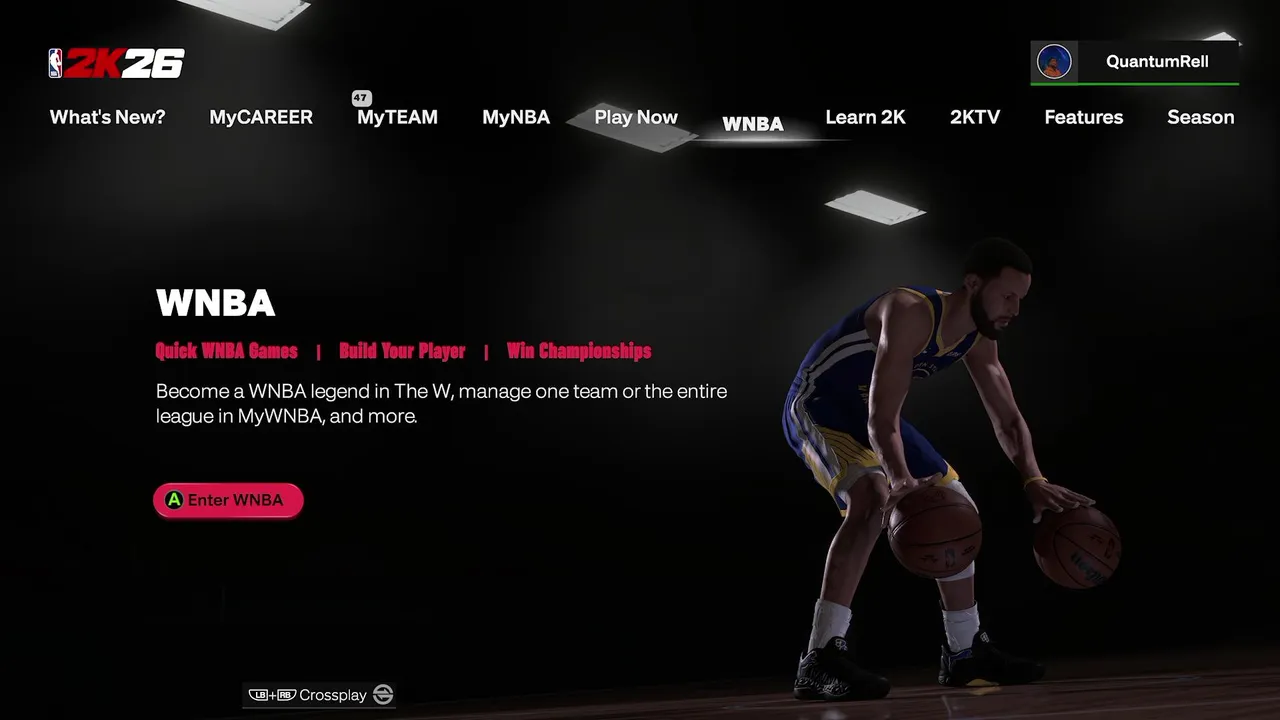Click the Win Championships text
1280x720 pixels.
click(579, 351)
